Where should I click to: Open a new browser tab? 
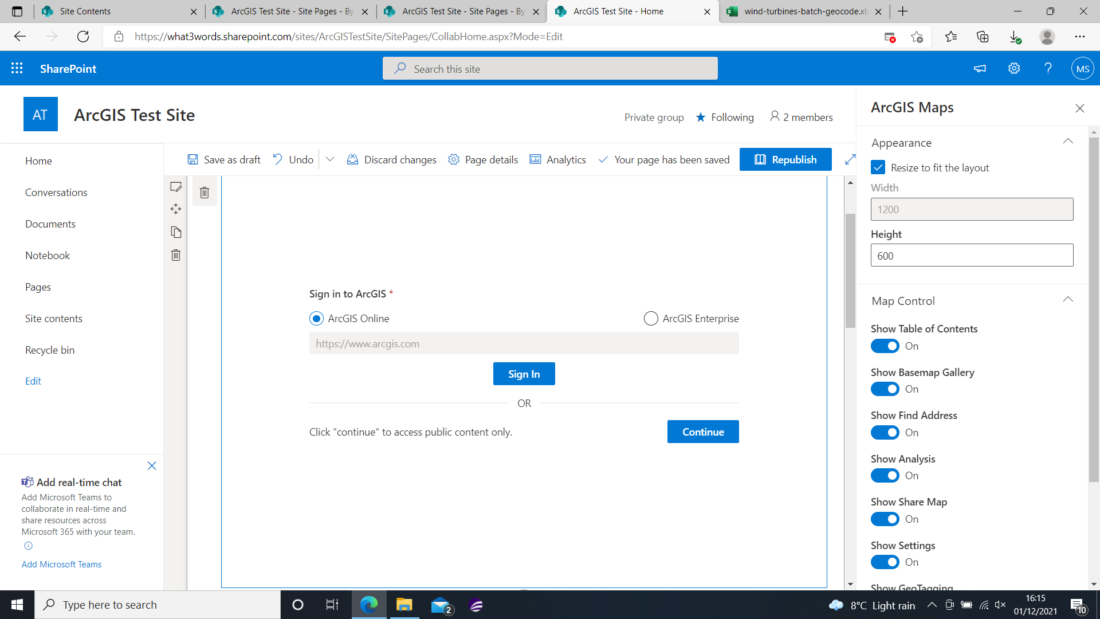903,11
